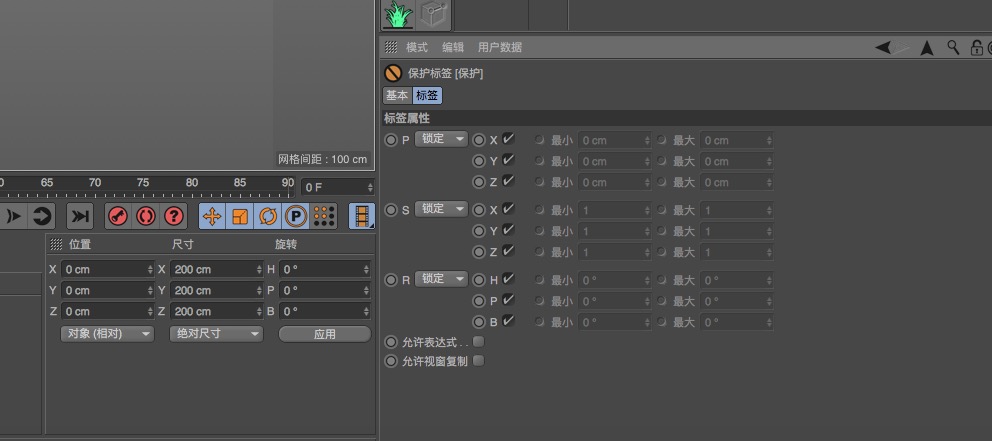This screenshot has width=992, height=441.
Task: Toggle parameter keying with the P icon
Action: point(295,216)
